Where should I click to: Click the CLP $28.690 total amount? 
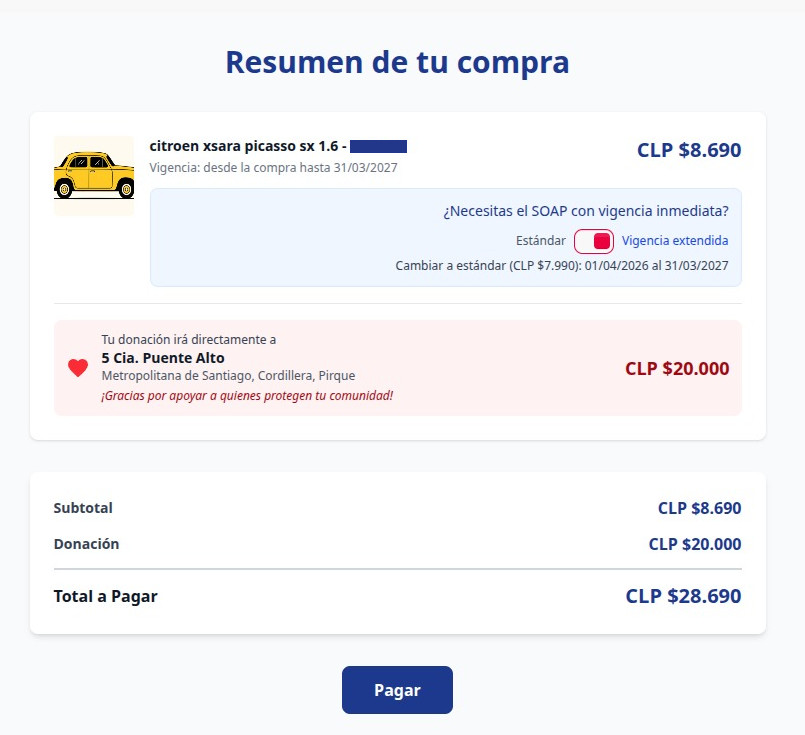(683, 597)
